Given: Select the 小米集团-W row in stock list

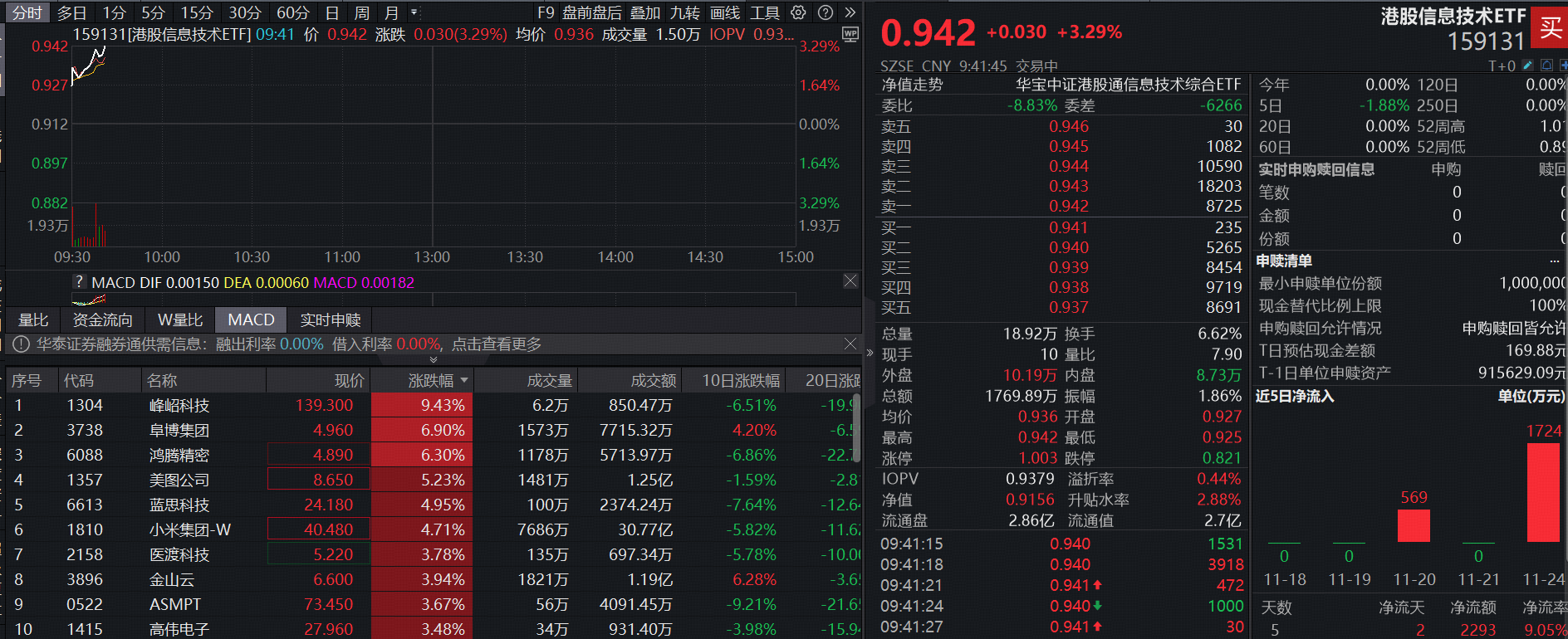Looking at the screenshot, I should point(189,529).
